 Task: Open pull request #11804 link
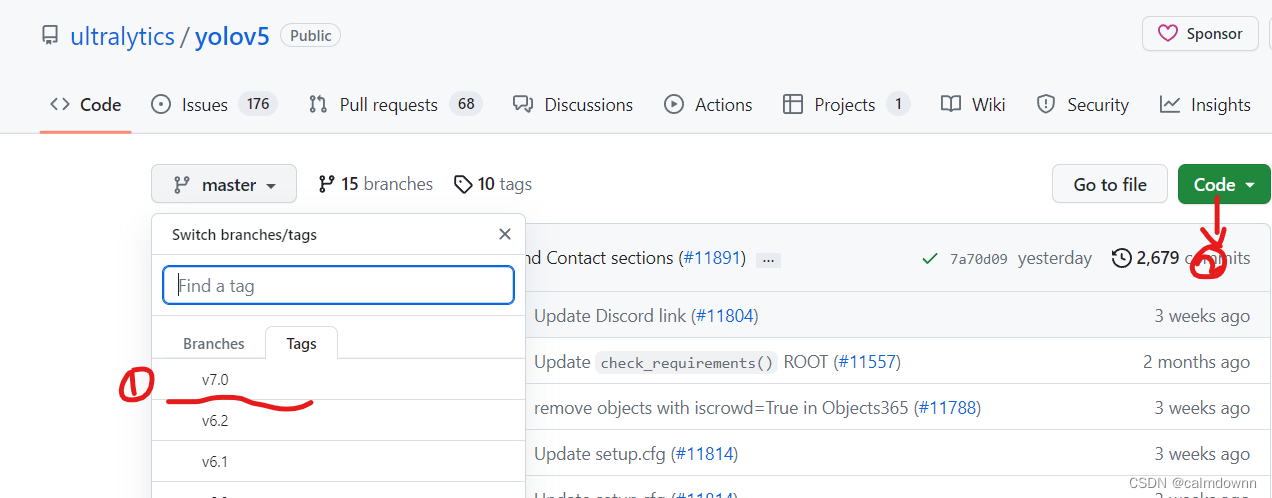point(724,316)
